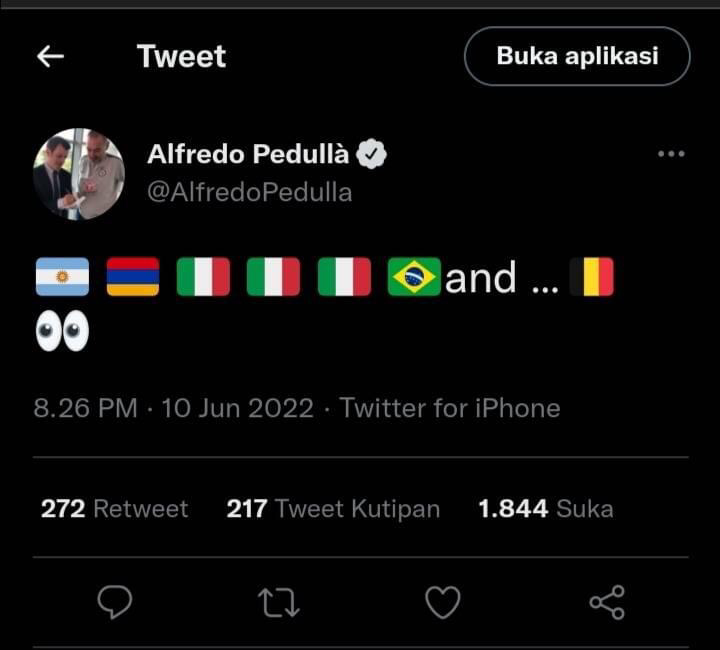Click the Argentina flag emoji
This screenshot has width=720, height=650.
pos(62,277)
